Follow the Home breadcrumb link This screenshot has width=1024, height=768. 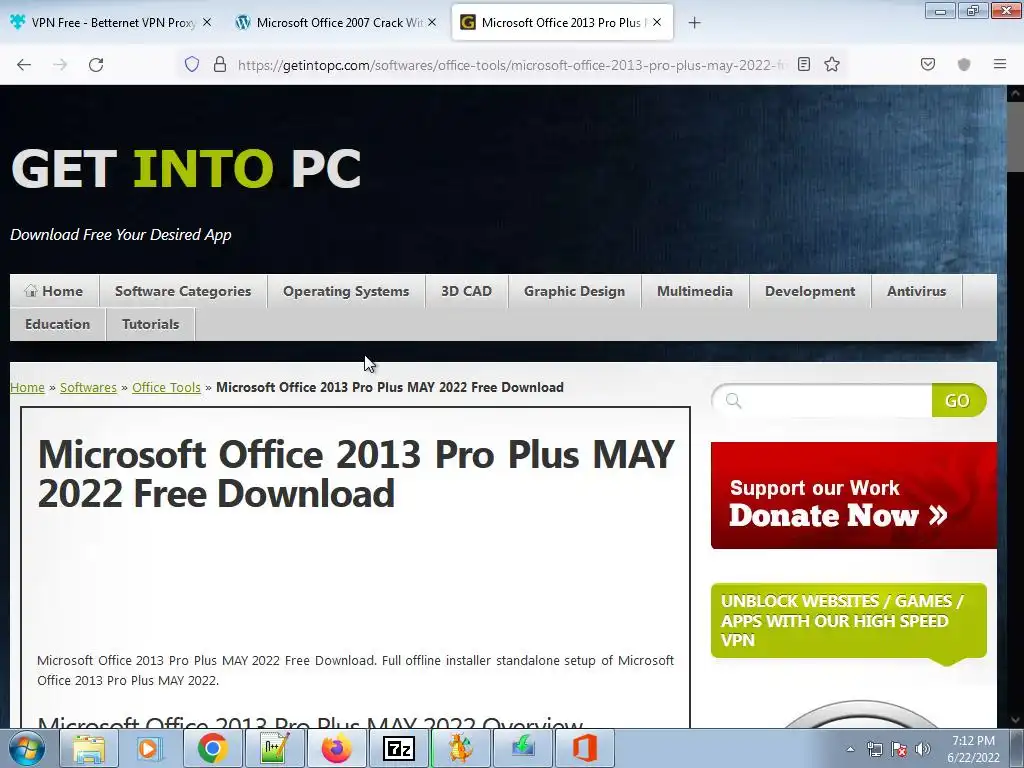coord(27,387)
